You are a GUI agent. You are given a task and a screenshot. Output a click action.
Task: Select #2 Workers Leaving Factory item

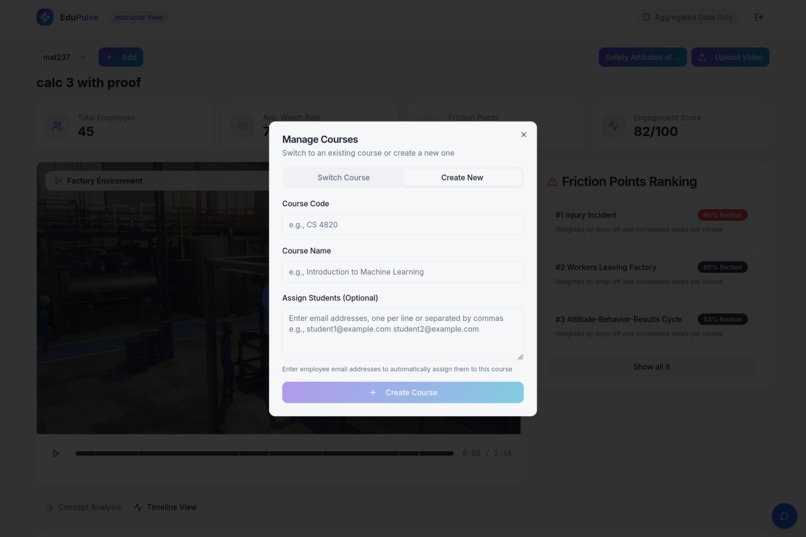(651, 274)
